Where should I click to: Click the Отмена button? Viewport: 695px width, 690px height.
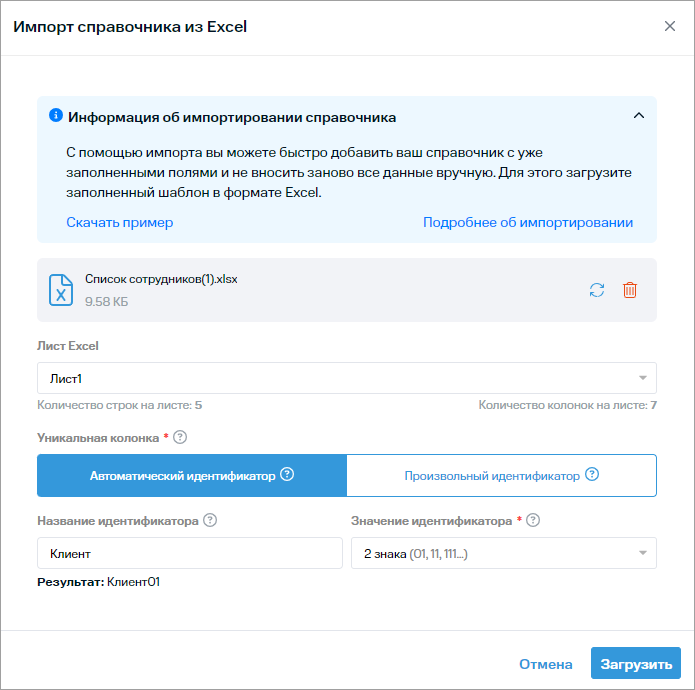(545, 664)
